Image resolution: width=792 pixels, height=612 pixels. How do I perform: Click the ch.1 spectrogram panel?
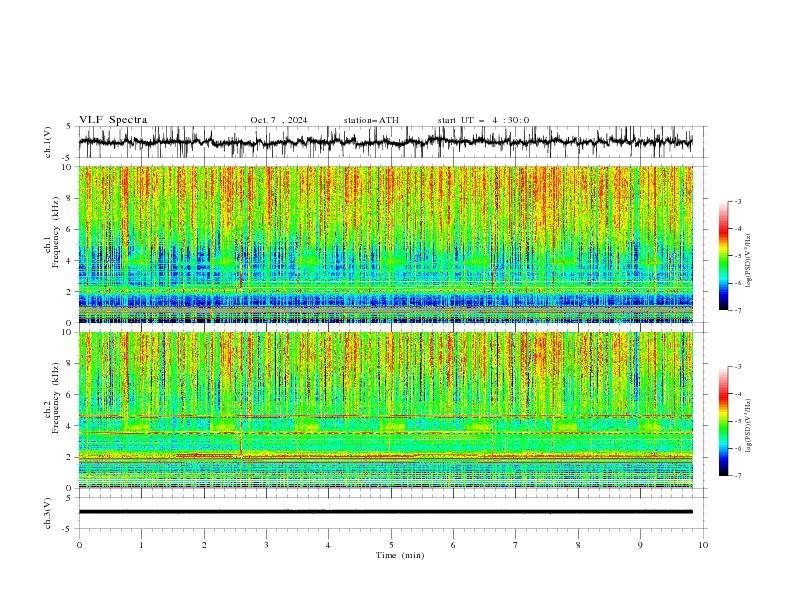coord(386,244)
